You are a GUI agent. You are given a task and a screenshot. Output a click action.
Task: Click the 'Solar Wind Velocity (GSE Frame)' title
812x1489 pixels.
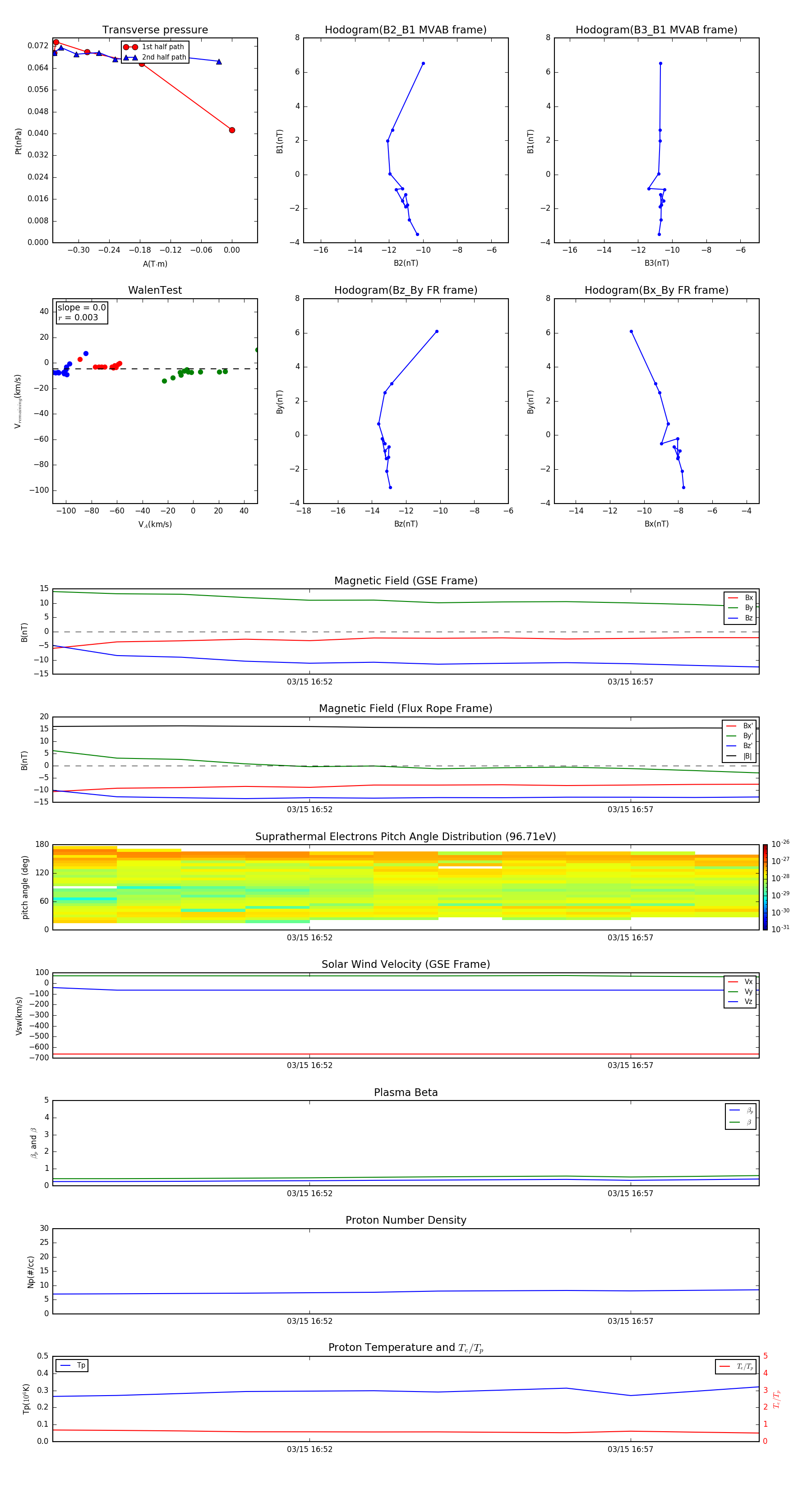(x=406, y=965)
